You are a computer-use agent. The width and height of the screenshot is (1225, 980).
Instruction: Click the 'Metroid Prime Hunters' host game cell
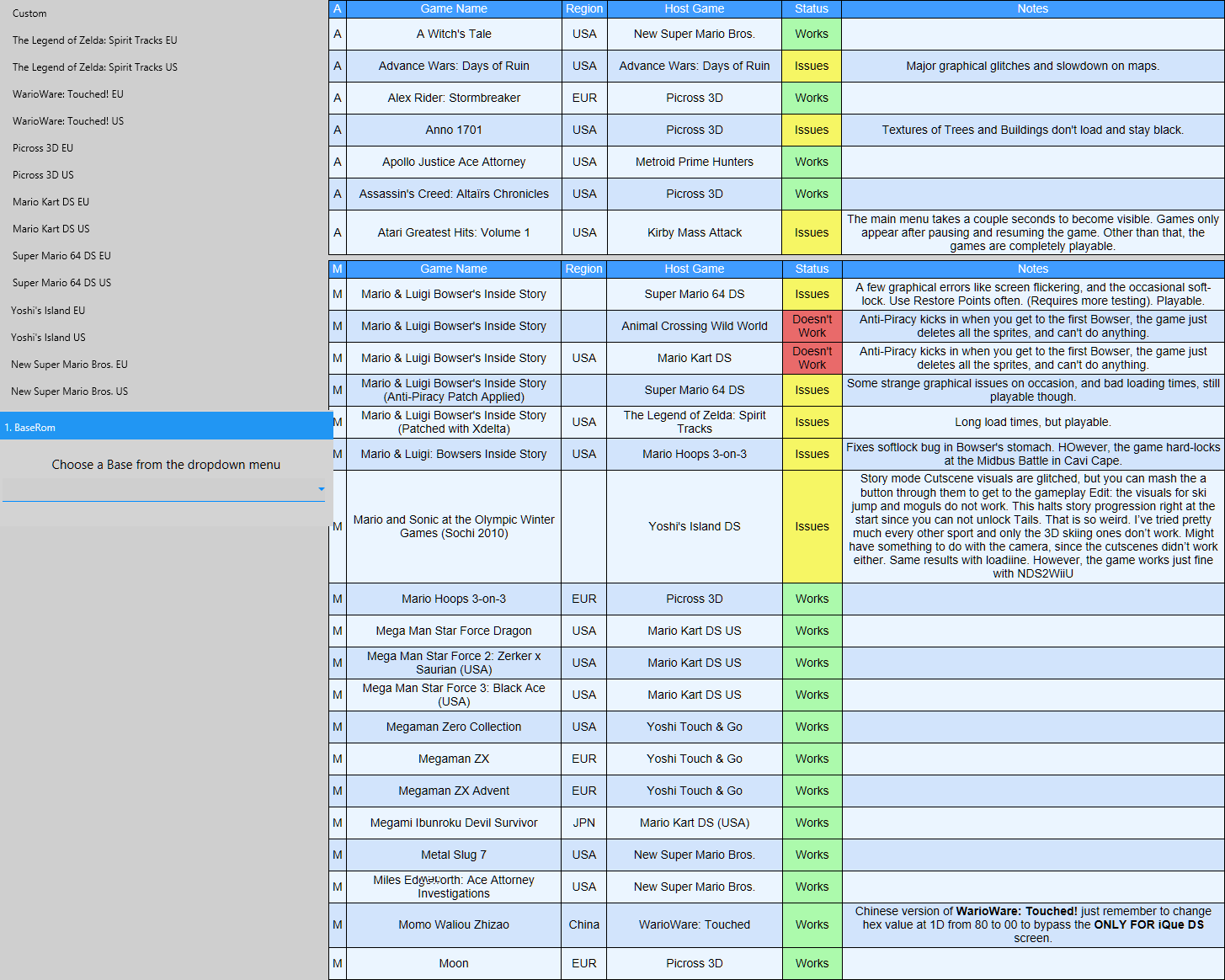[695, 162]
